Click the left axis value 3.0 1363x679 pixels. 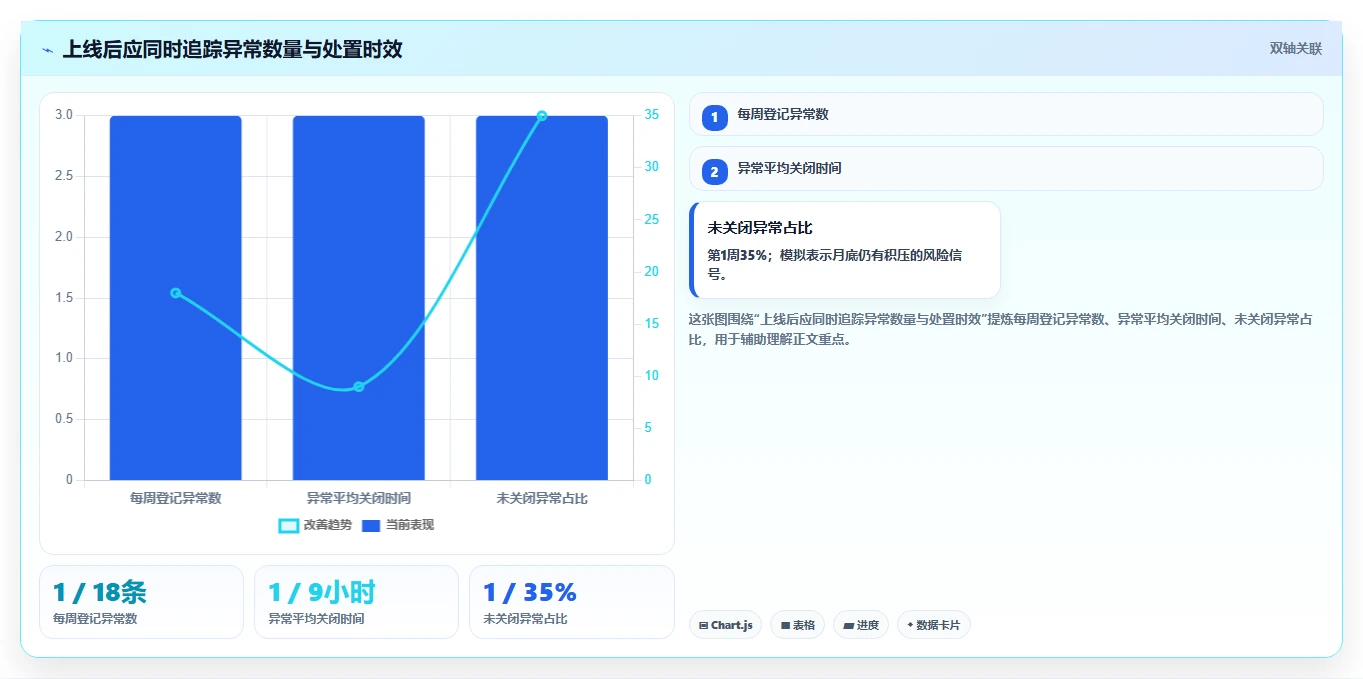pos(64,115)
